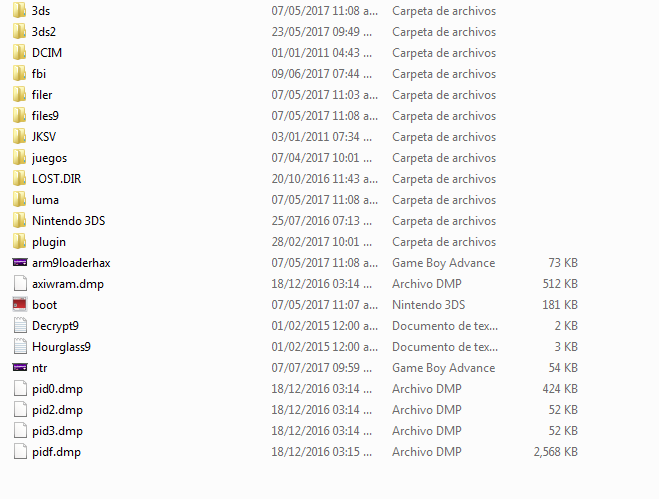This screenshot has height=499, width=659.
Task: Click the DCIM folder icon
Action: pos(20,53)
